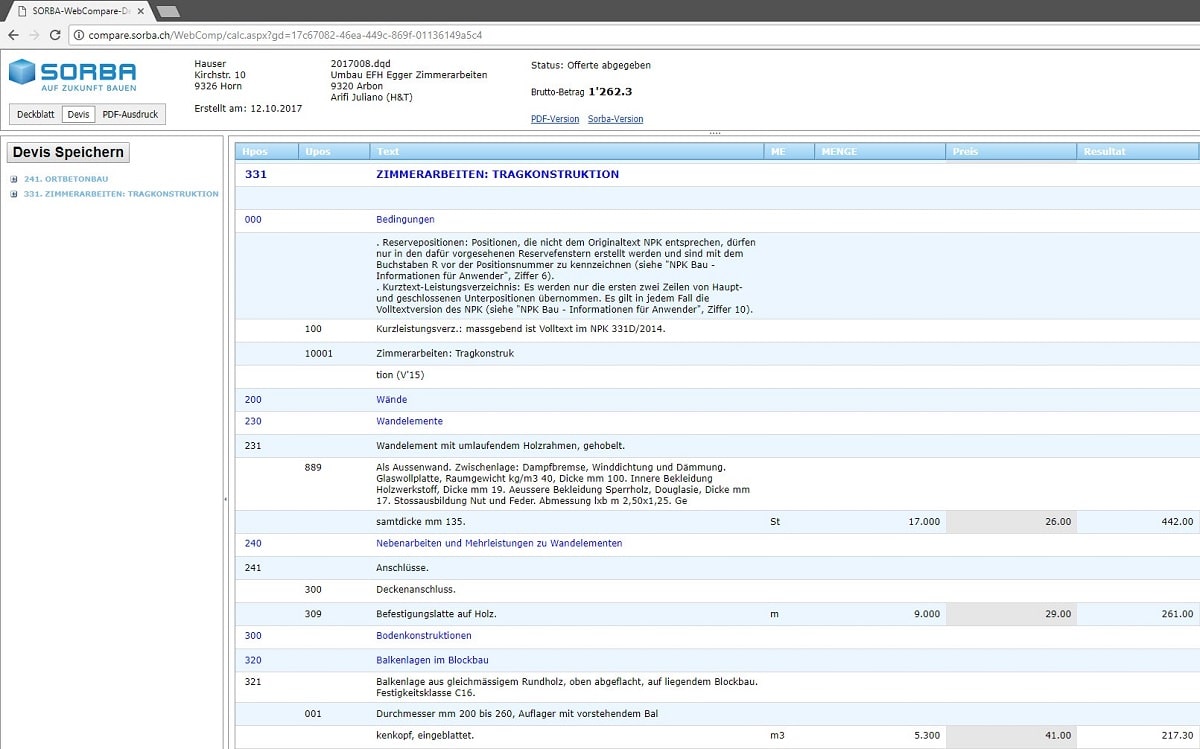1200x749 pixels.
Task: Reload the page with the refresh icon
Action: [54, 35]
